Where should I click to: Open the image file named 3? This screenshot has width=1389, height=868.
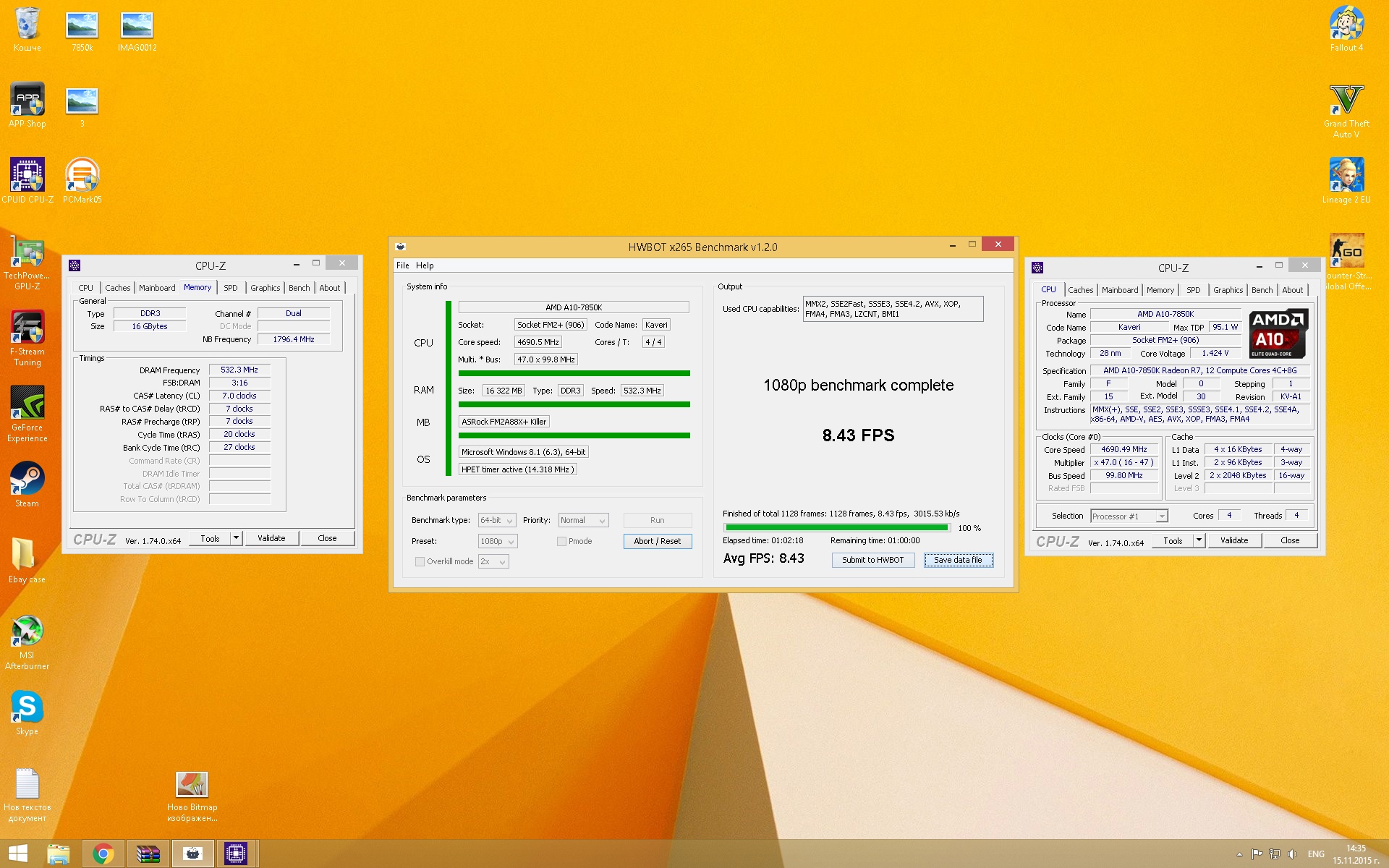[x=82, y=106]
